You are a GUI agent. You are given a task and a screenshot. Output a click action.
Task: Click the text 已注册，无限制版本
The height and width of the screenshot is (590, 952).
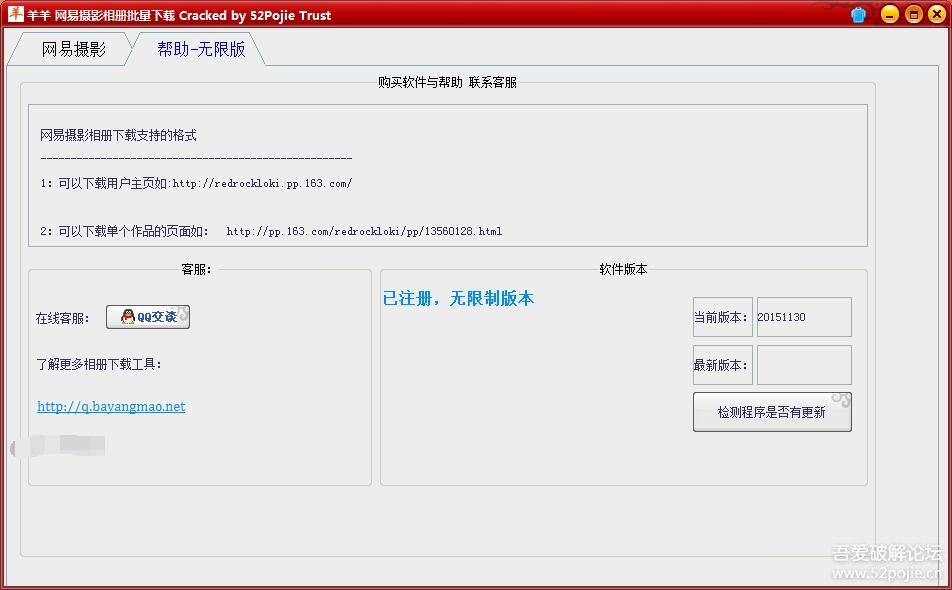click(458, 298)
